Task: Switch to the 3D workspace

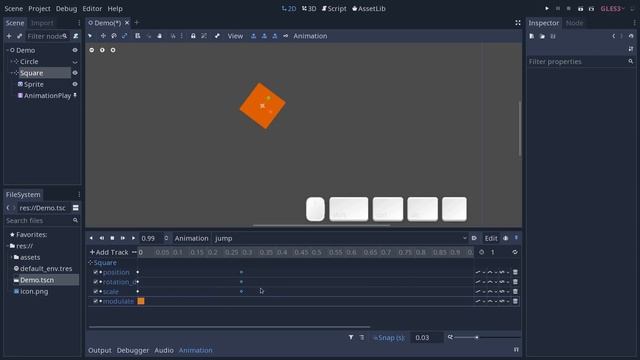Action: (x=309, y=9)
